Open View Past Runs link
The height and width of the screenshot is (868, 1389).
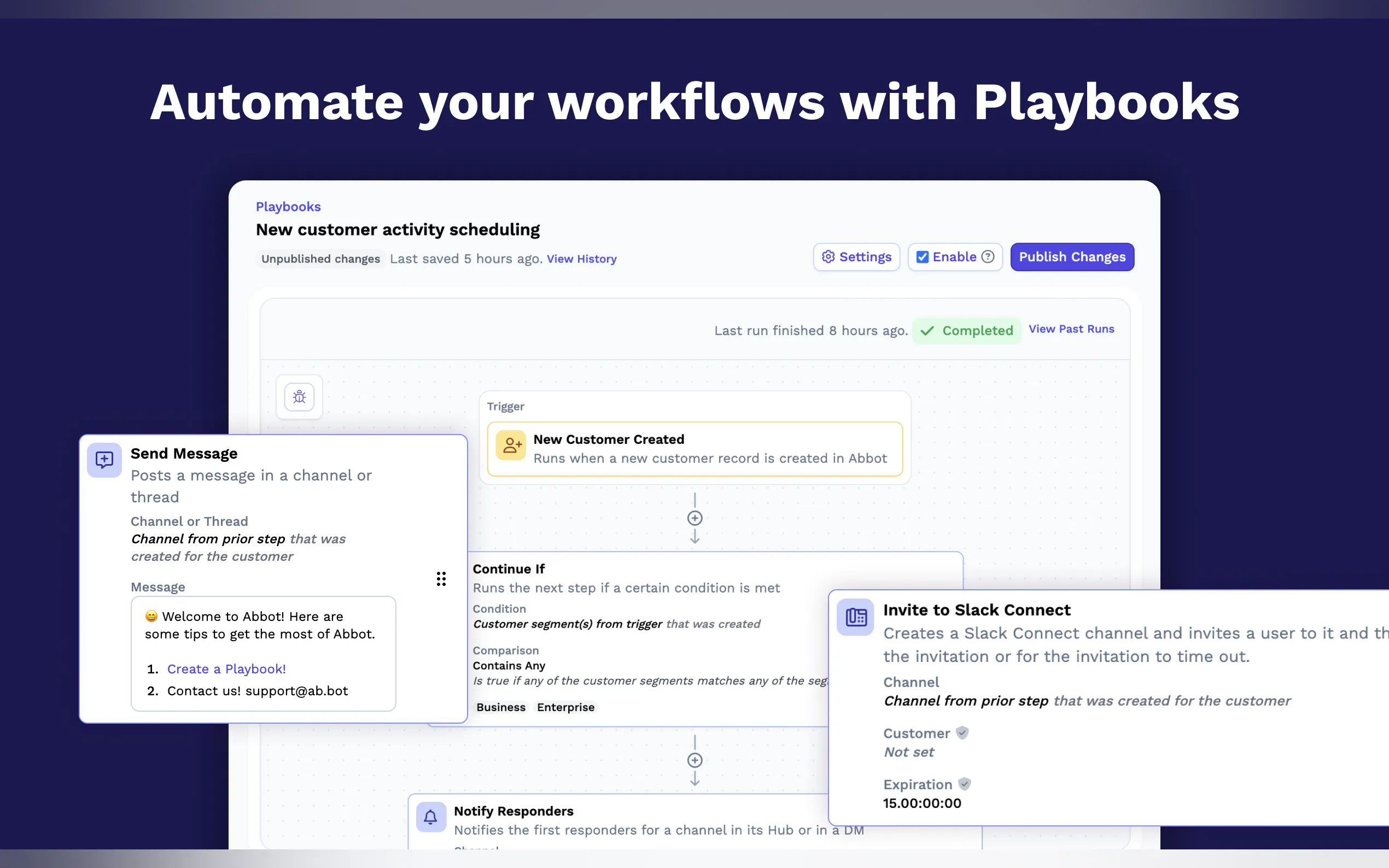pos(1071,329)
